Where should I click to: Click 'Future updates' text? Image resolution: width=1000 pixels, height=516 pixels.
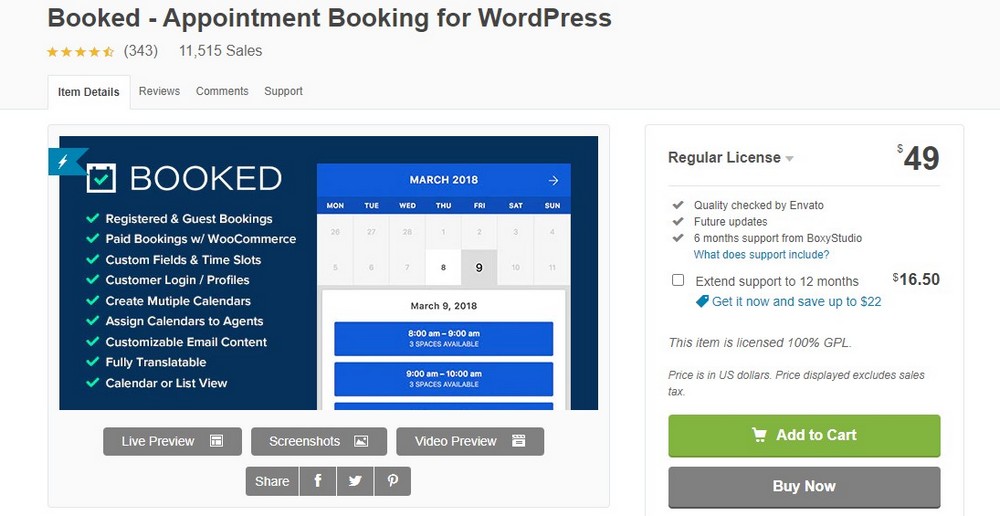click(x=731, y=222)
